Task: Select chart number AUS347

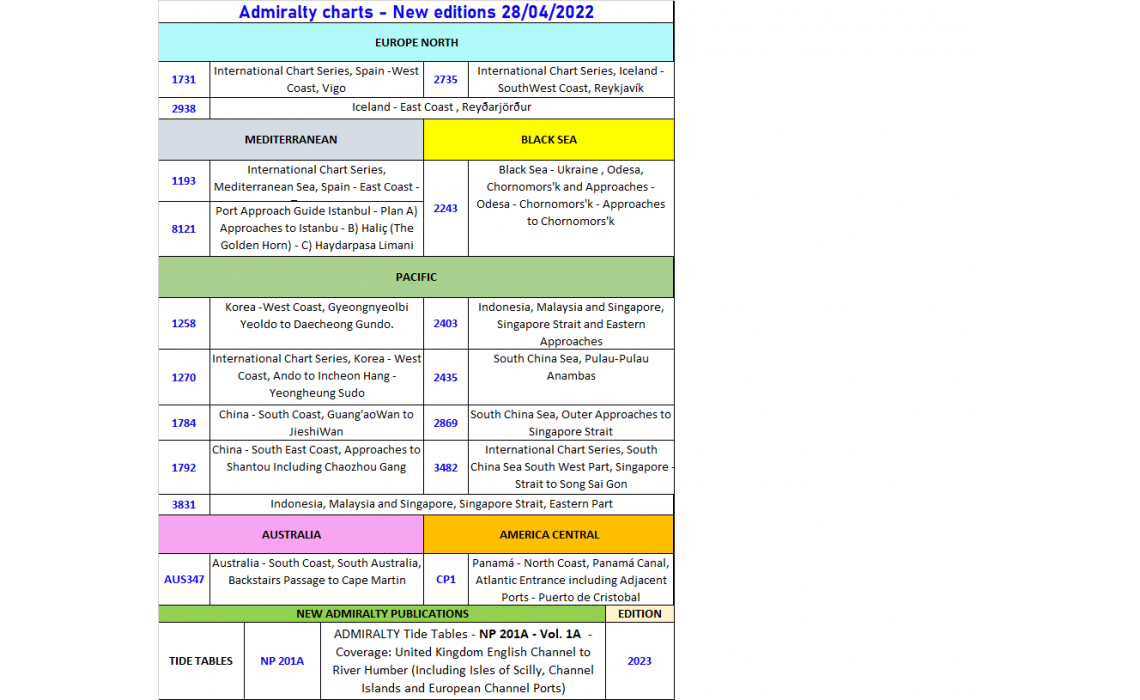Action: (183, 579)
